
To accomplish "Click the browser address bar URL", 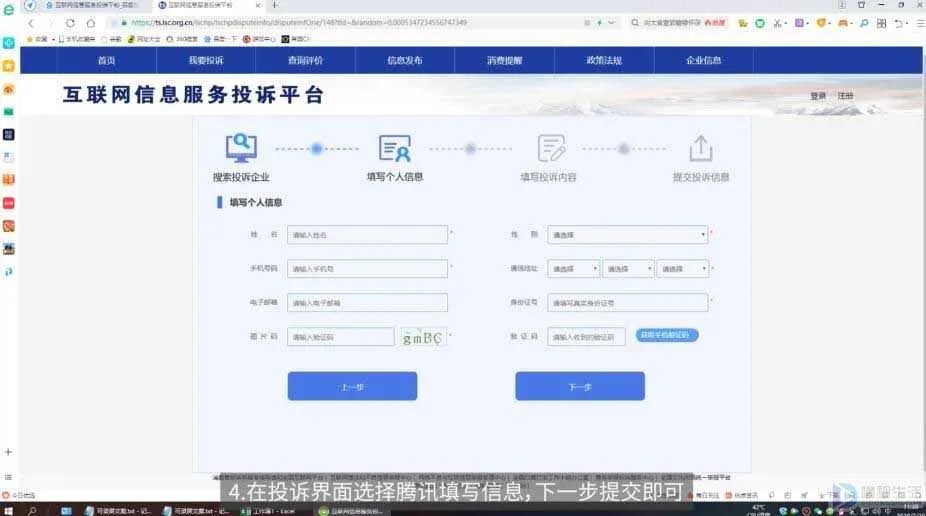I will [x=299, y=23].
